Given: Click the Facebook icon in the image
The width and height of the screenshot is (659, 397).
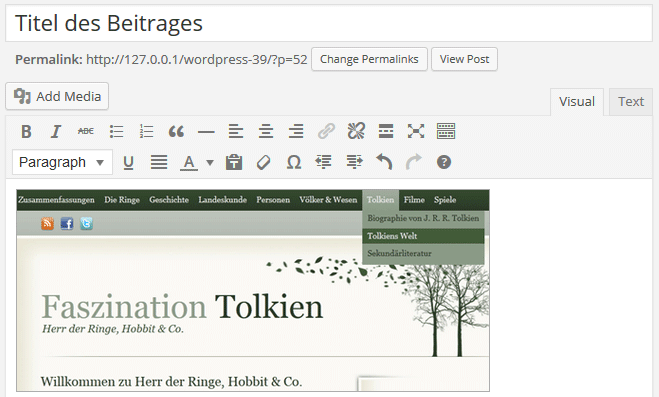Looking at the screenshot, I should 67,223.
